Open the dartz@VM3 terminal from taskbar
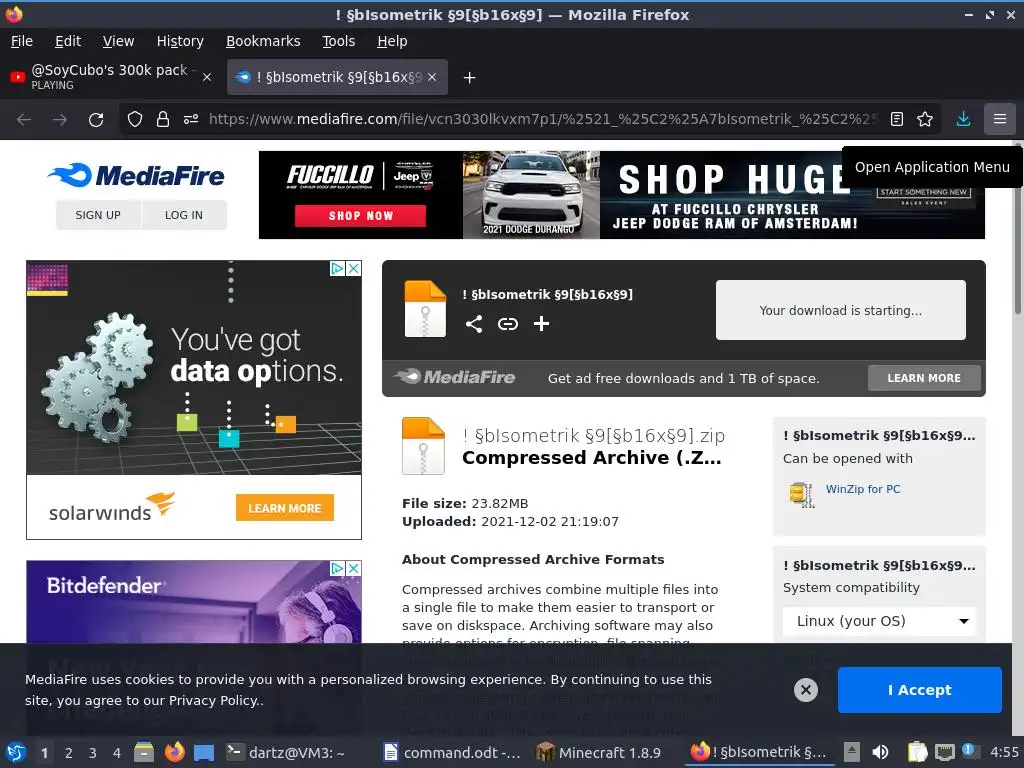Image resolution: width=1024 pixels, height=768 pixels. pos(285,753)
